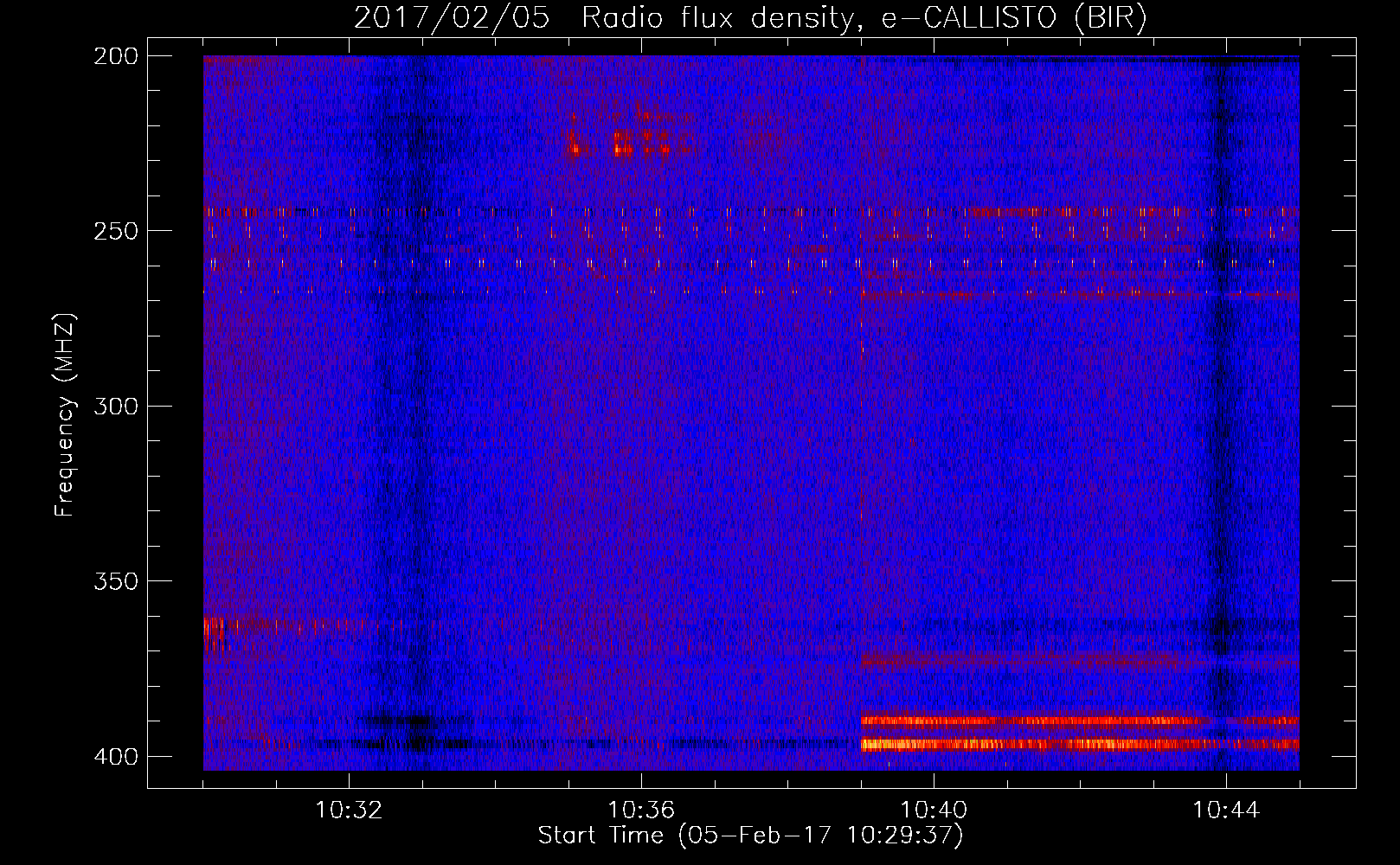Click the bright yellow emission band near 397 MHz
1400x865 pixels.
click(x=1080, y=744)
